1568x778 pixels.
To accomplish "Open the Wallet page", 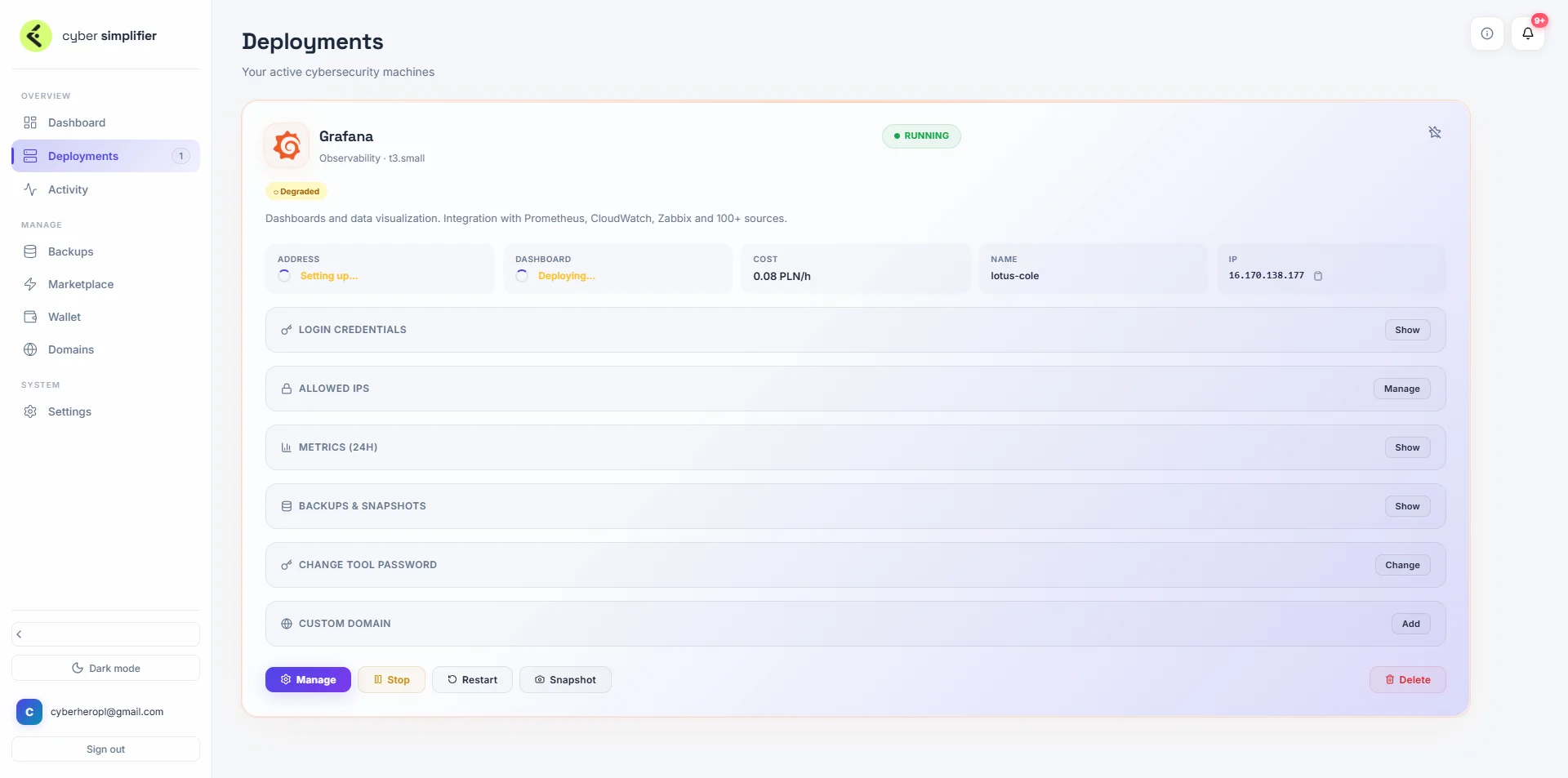I will tap(105, 317).
